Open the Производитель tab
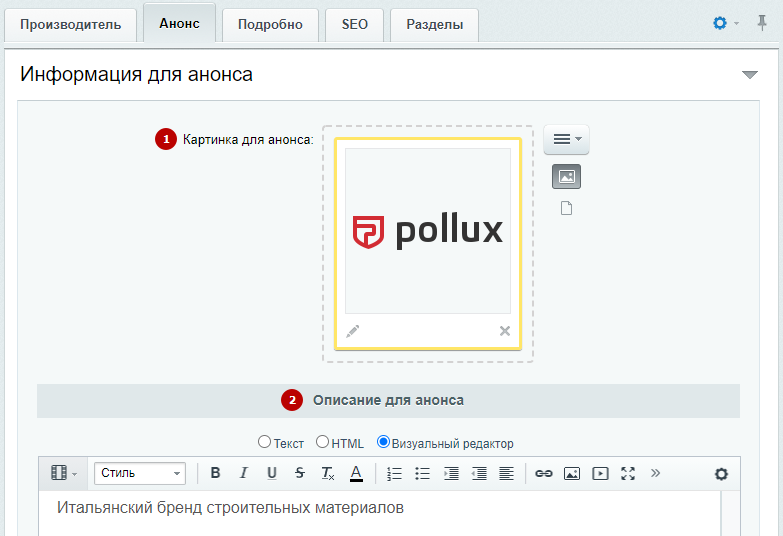 pos(70,24)
